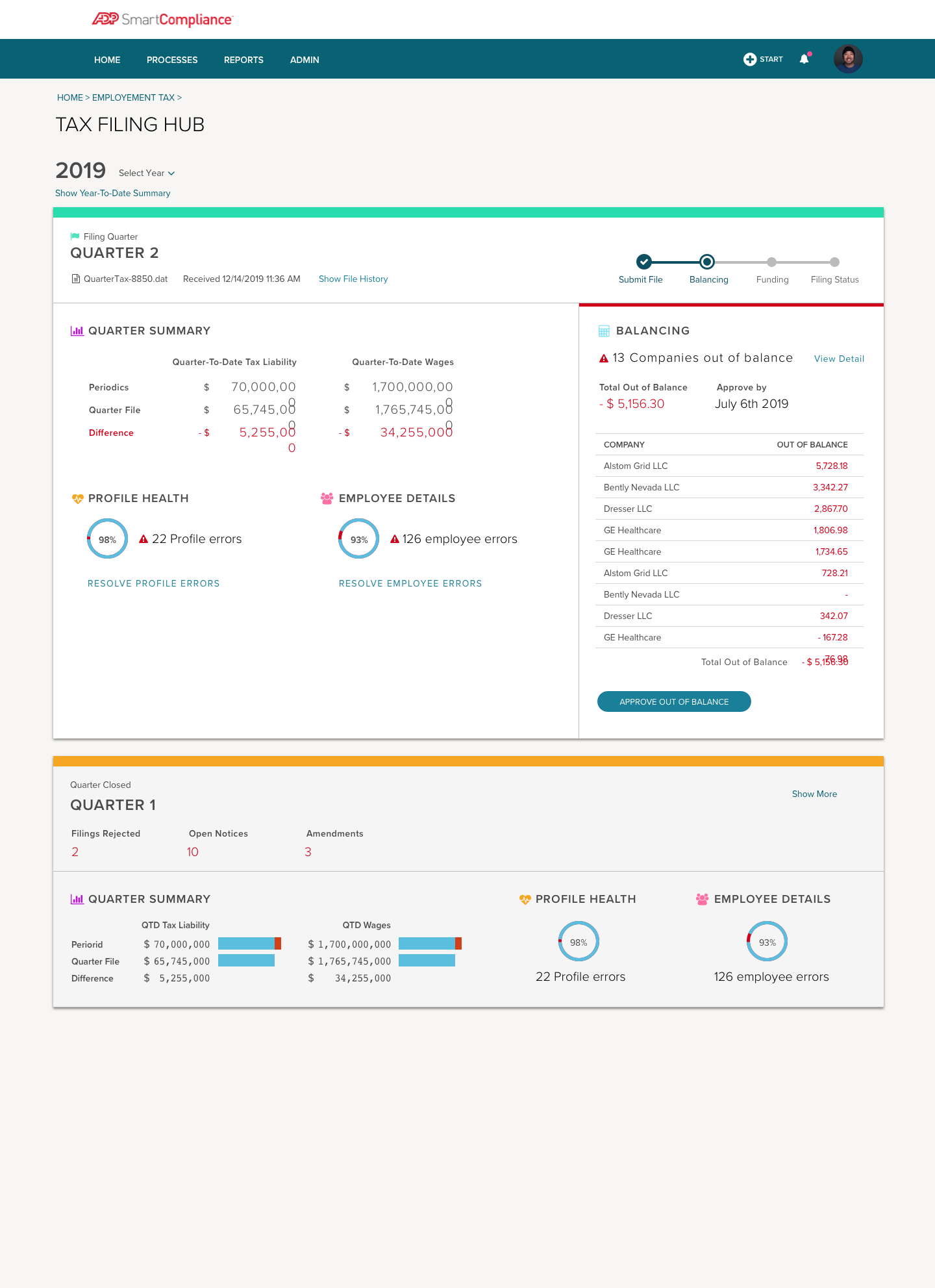Open the Select Year dropdown
Screen dimensions: 935x1288
147,173
